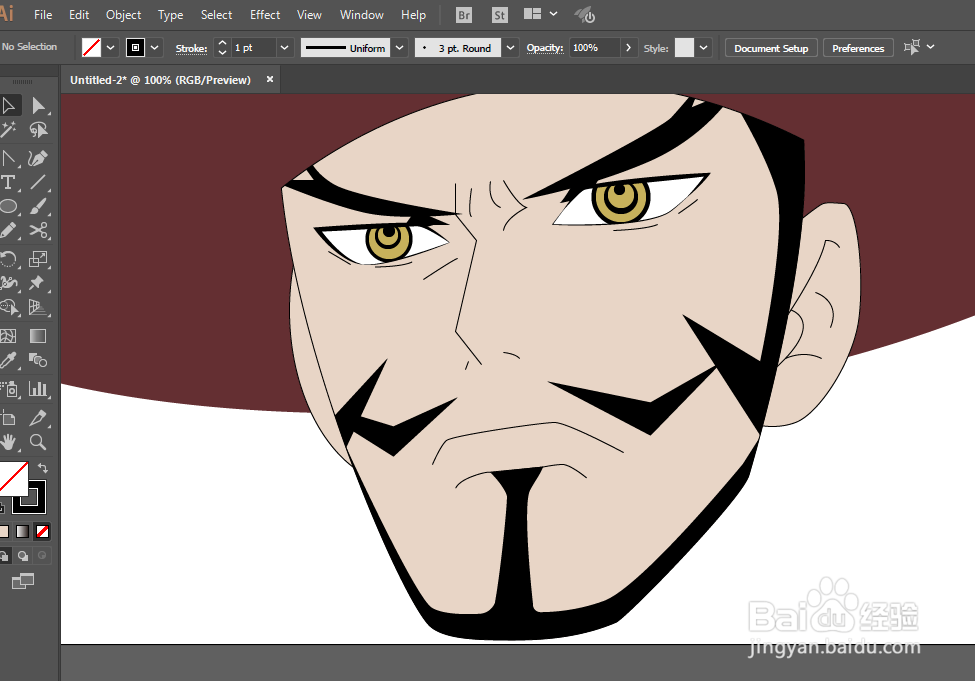Click the Stroke label link
Screen dimensions: 975x681
191,49
